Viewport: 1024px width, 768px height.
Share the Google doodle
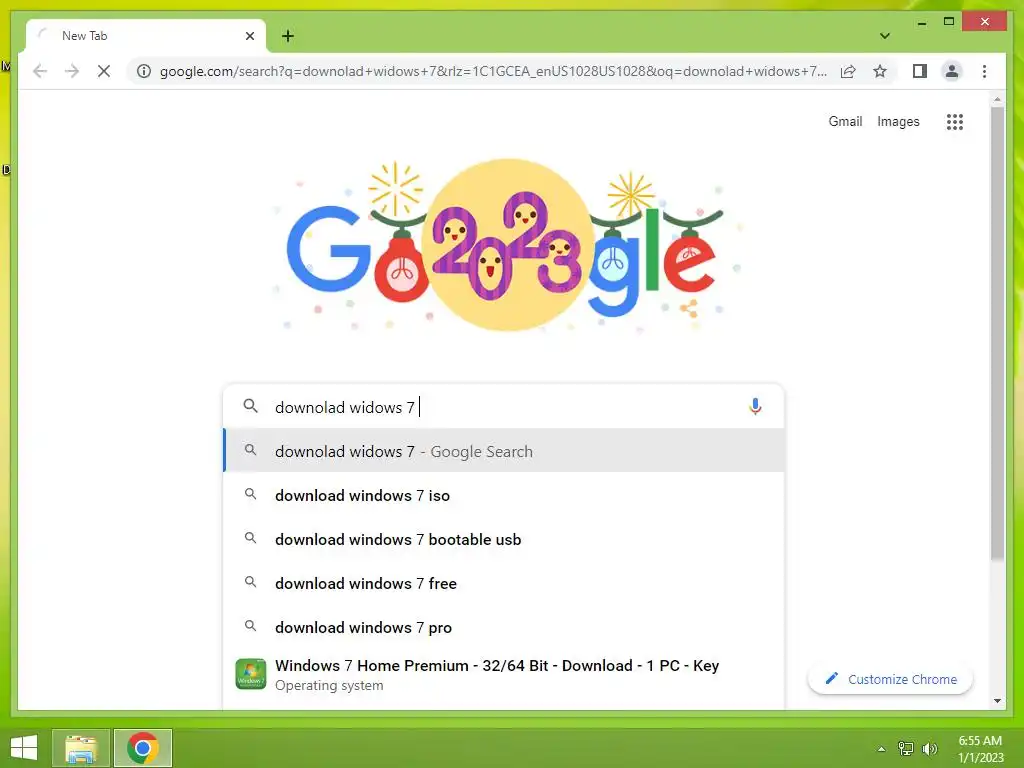pos(689,308)
